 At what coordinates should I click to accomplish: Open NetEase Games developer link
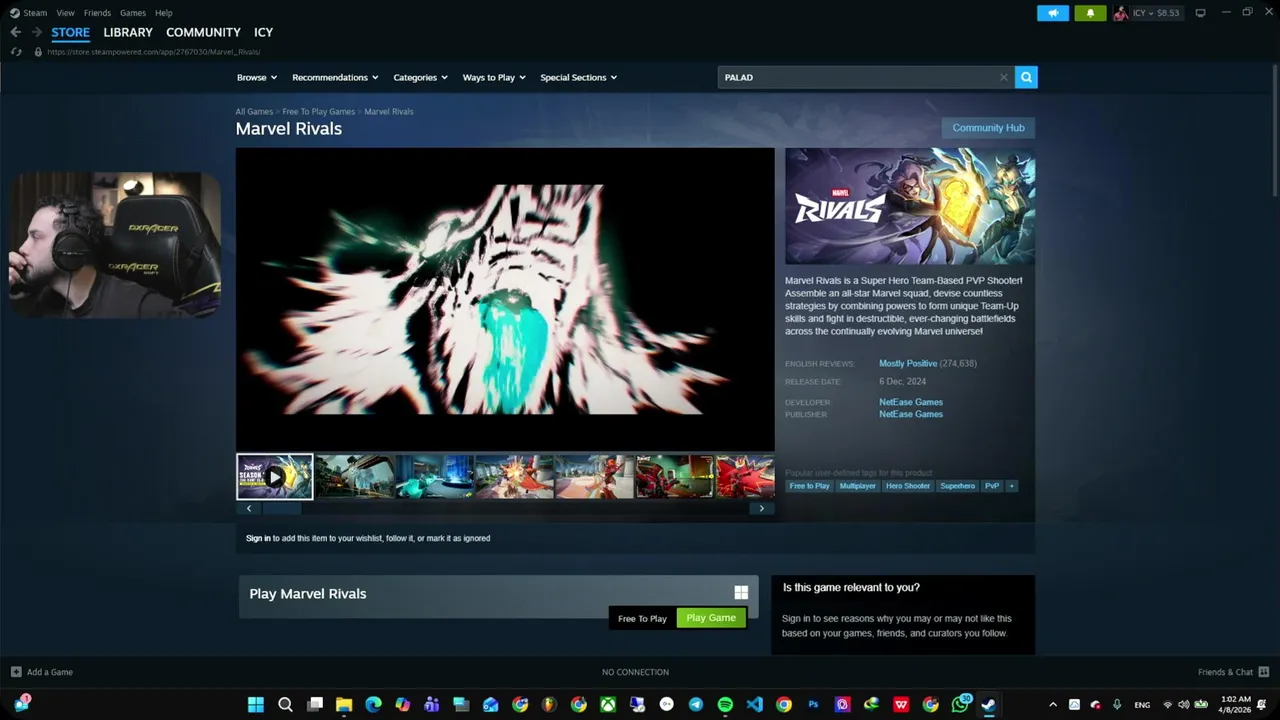click(x=911, y=402)
